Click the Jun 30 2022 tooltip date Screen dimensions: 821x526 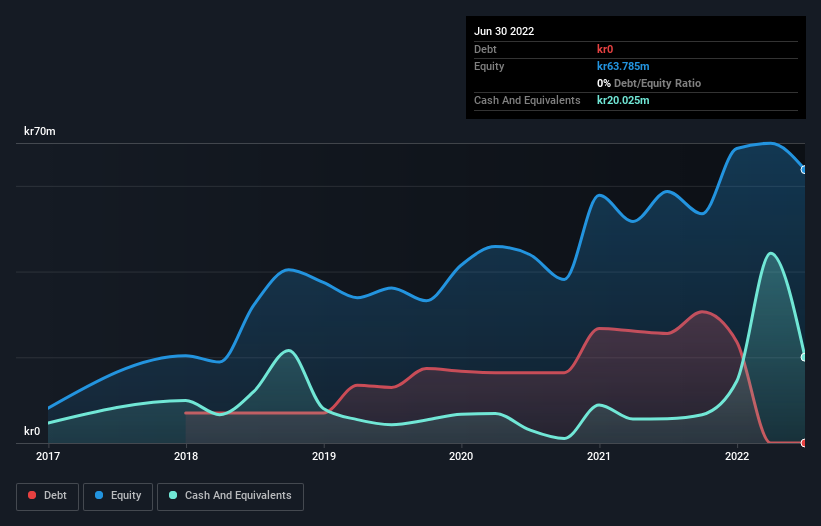coord(504,31)
